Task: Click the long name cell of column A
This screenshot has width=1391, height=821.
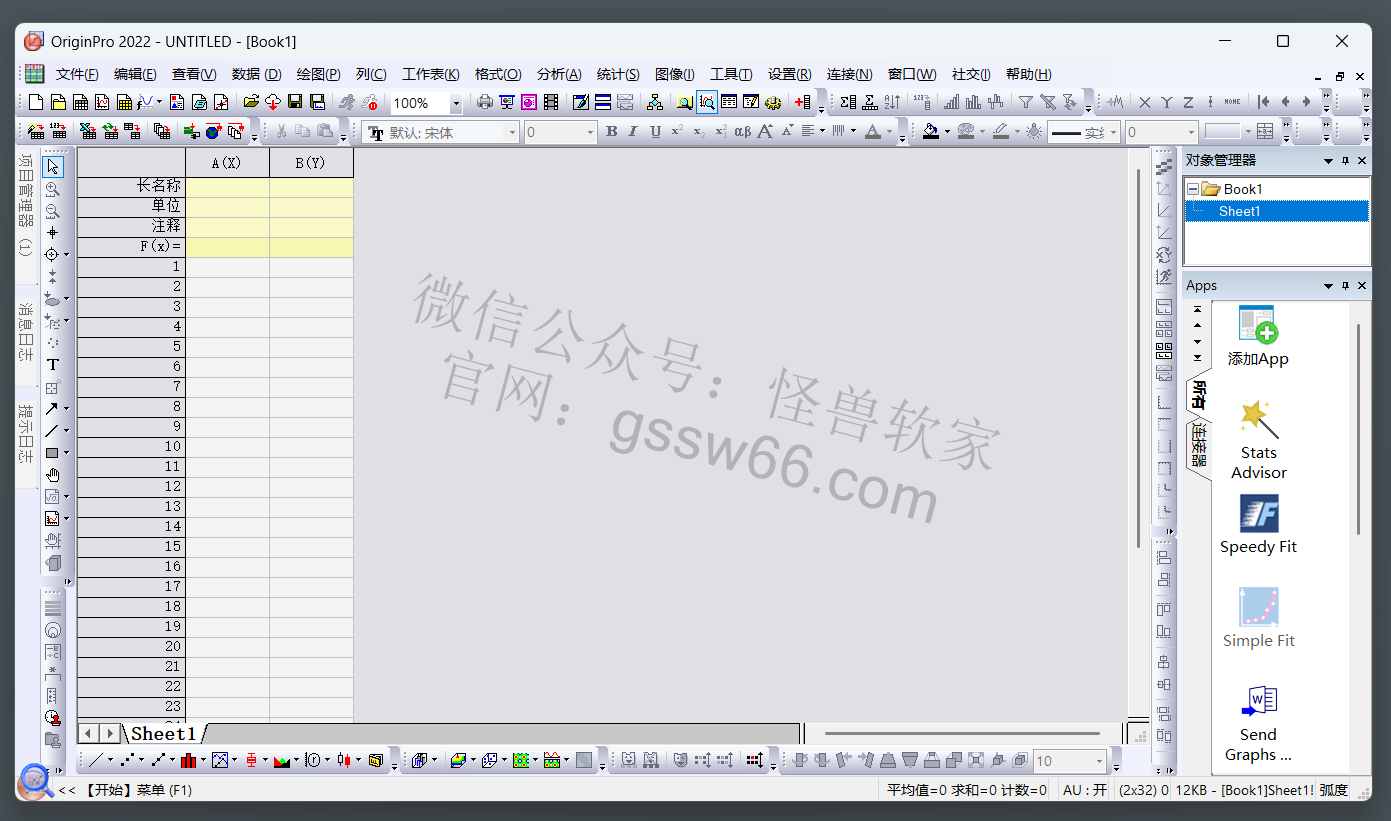Action: [x=227, y=186]
